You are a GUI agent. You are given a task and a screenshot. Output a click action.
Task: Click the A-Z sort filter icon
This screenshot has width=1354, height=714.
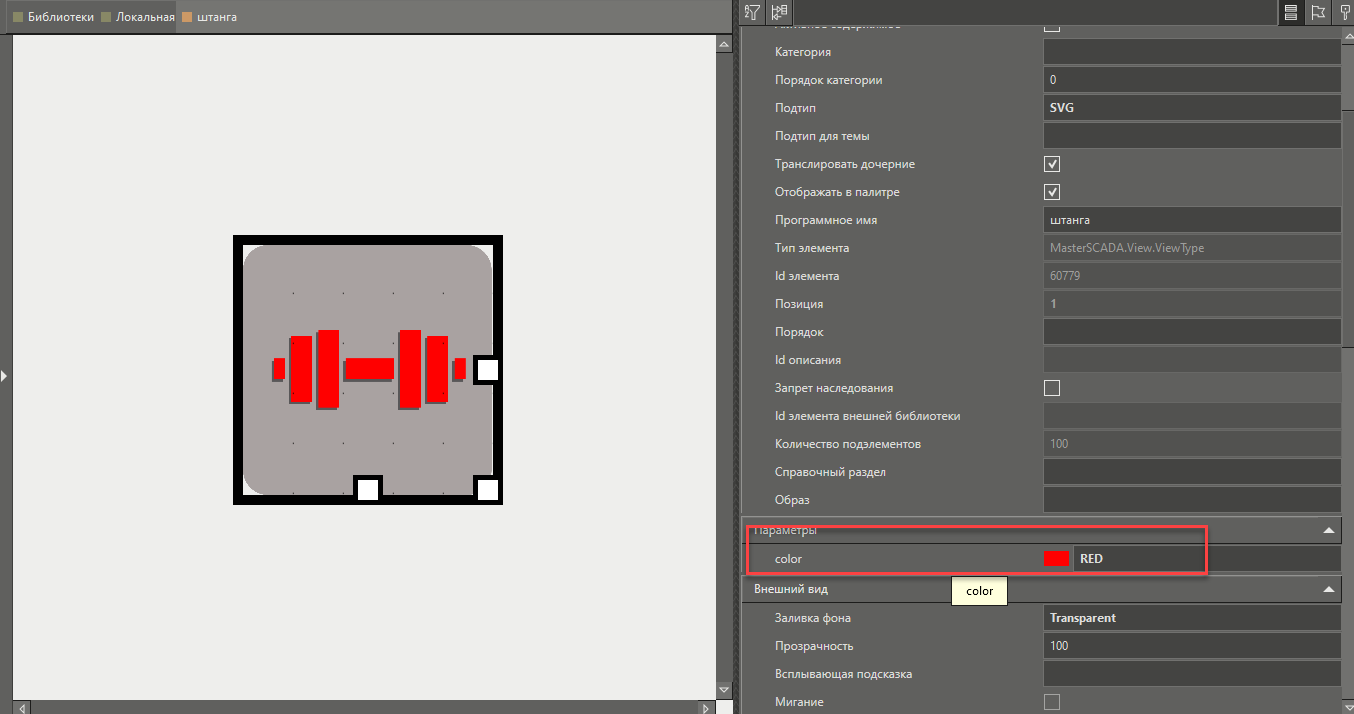(x=751, y=12)
